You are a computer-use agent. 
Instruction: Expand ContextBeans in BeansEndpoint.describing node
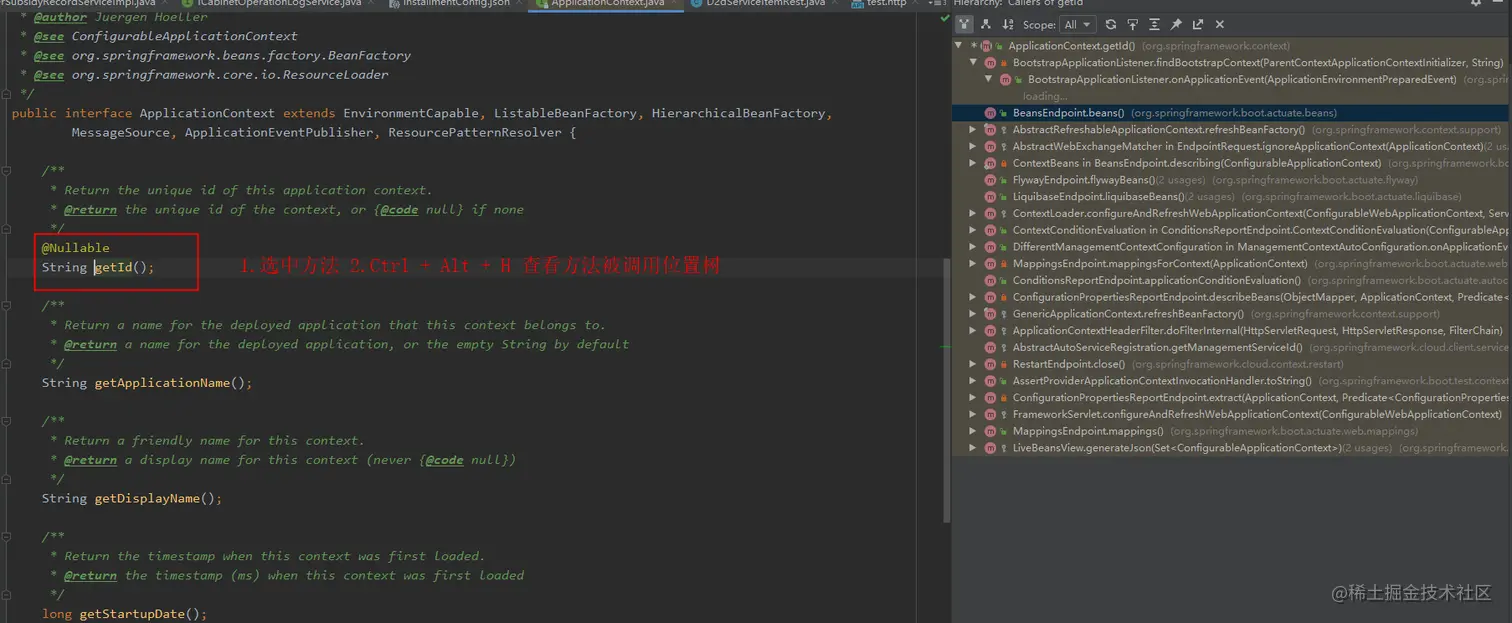pos(972,163)
